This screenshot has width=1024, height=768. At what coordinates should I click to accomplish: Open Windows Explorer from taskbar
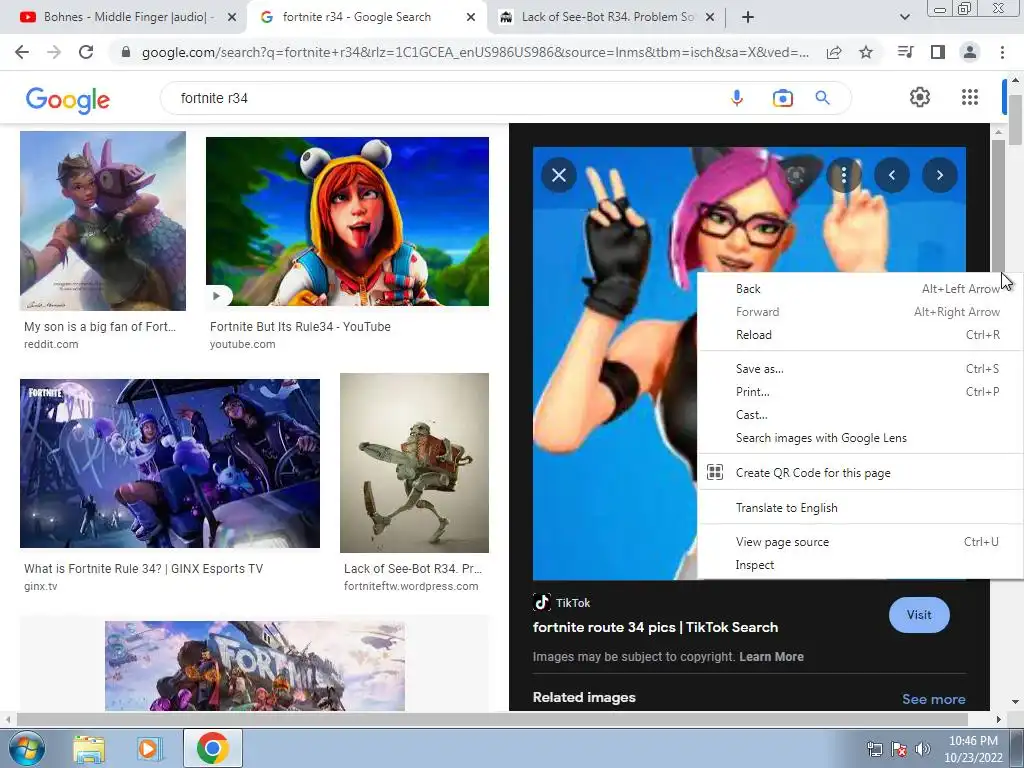click(89, 749)
